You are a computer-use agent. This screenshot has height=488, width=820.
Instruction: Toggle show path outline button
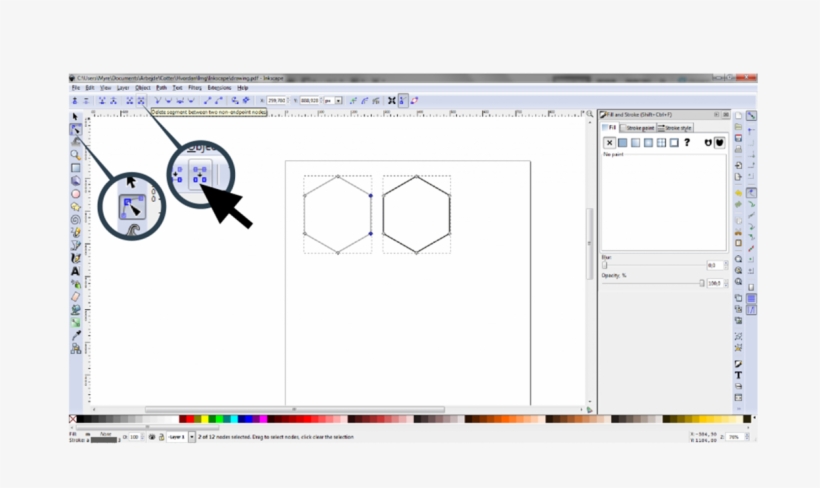coord(414,100)
